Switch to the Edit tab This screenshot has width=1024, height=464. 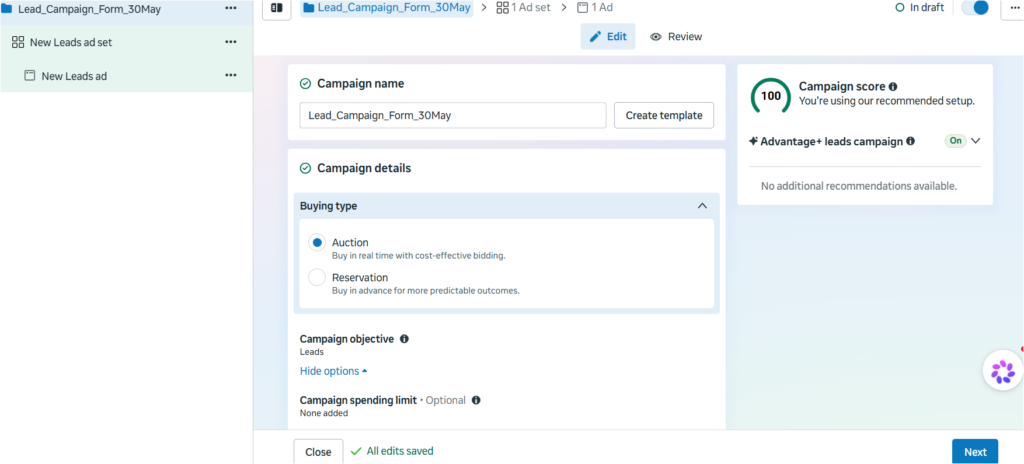(x=608, y=37)
